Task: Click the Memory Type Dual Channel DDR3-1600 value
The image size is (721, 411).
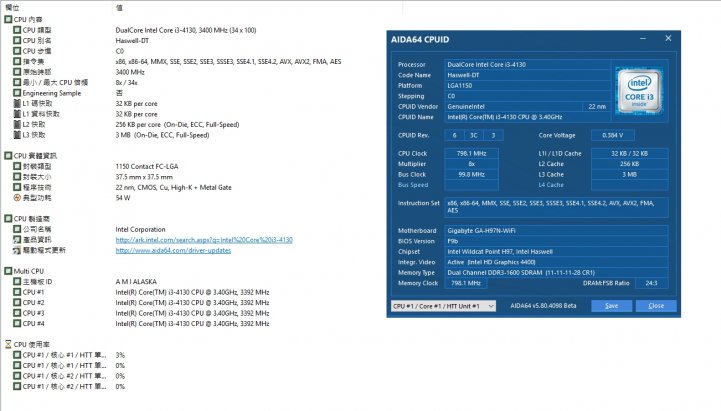Action: [x=556, y=273]
